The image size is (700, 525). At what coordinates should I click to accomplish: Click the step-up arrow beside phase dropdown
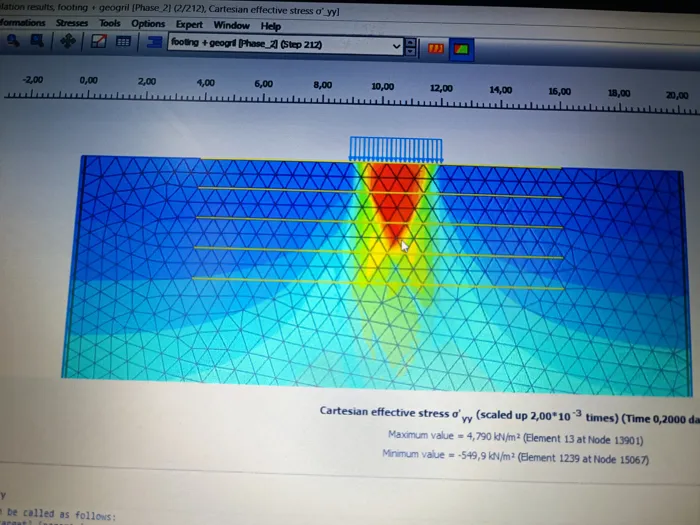point(411,42)
